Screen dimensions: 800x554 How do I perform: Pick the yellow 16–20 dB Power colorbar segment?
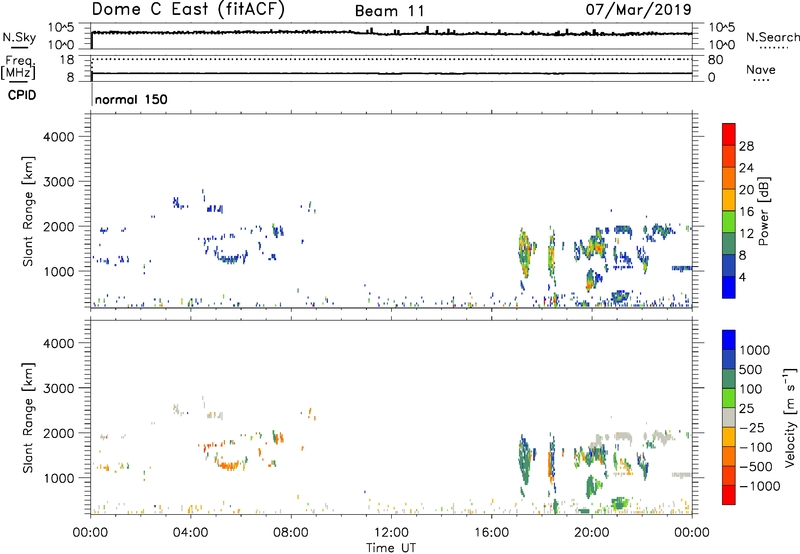click(729, 200)
